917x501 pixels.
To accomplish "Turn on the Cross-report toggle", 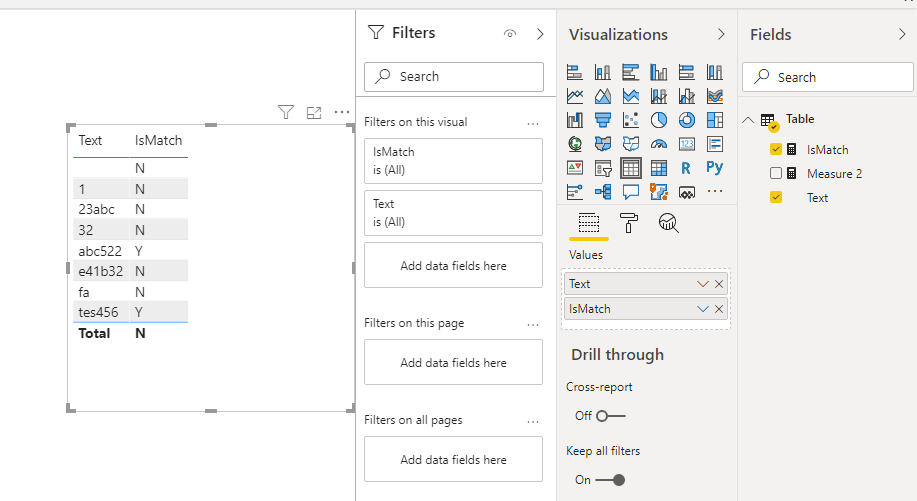I will [611, 416].
